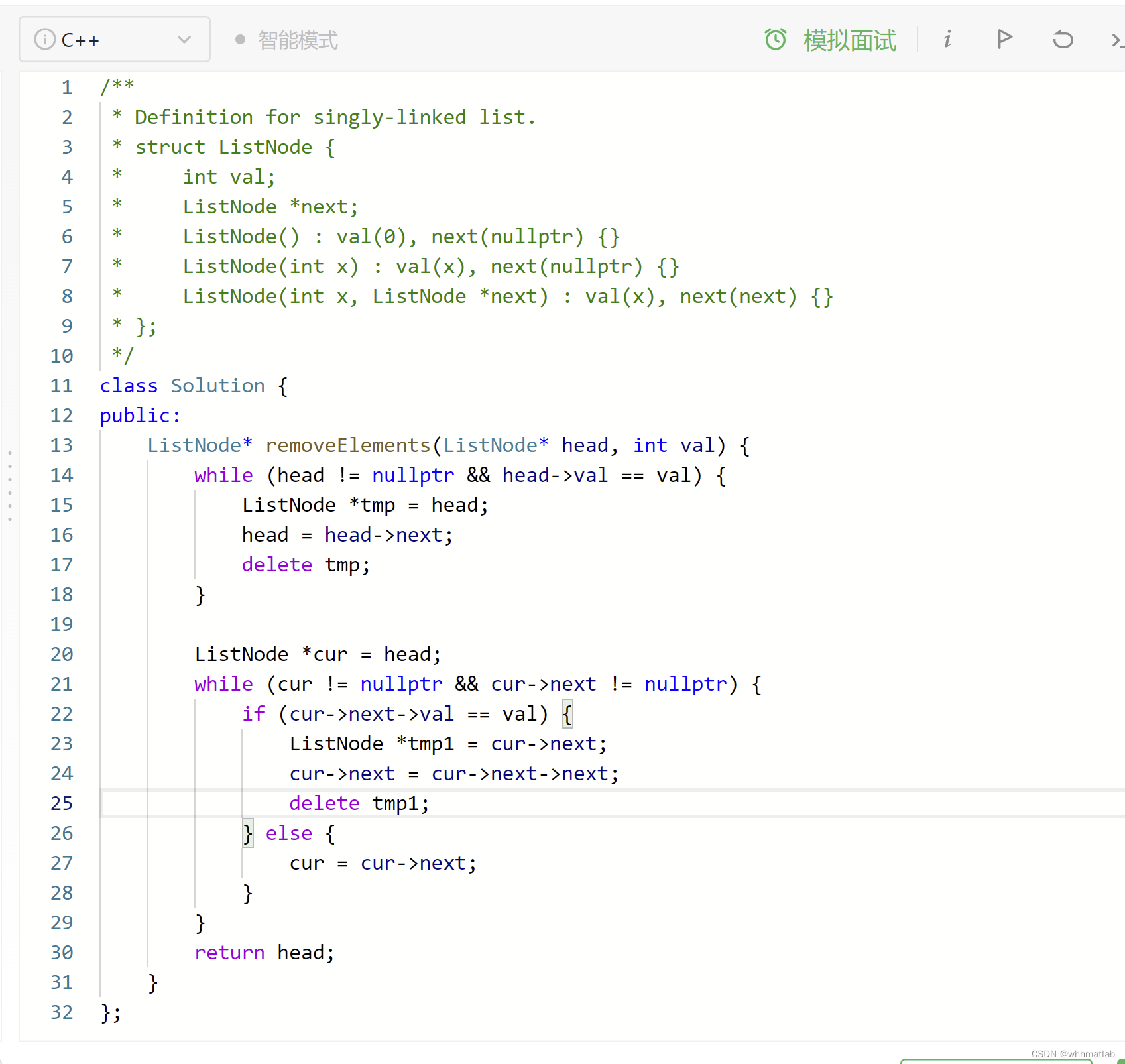
Task: Open the C++ language dropdown
Action: (x=114, y=40)
